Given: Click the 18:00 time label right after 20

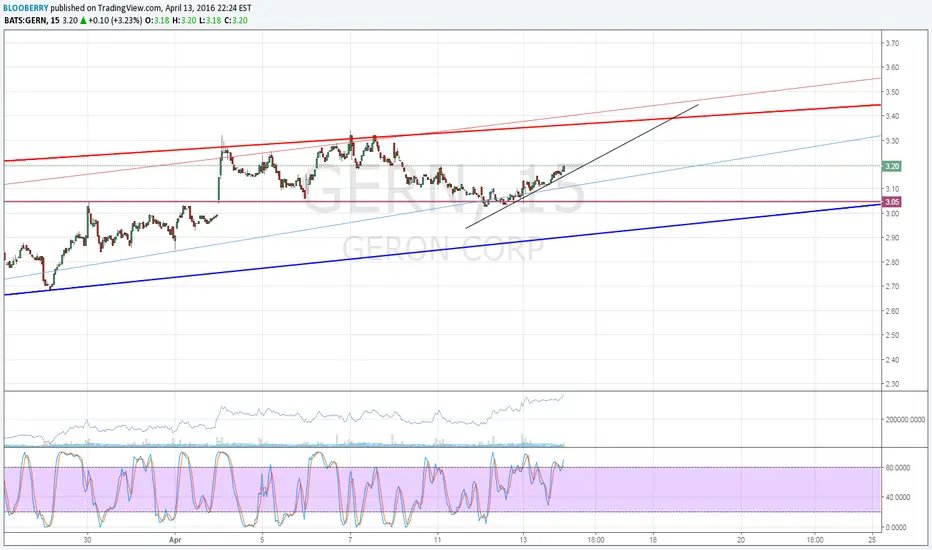Looking at the screenshot, I should (815, 540).
